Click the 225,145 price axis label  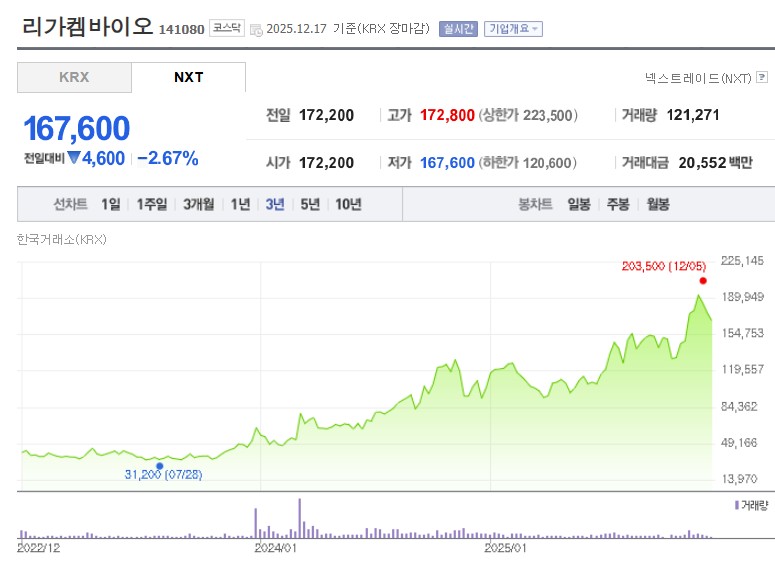click(x=742, y=261)
